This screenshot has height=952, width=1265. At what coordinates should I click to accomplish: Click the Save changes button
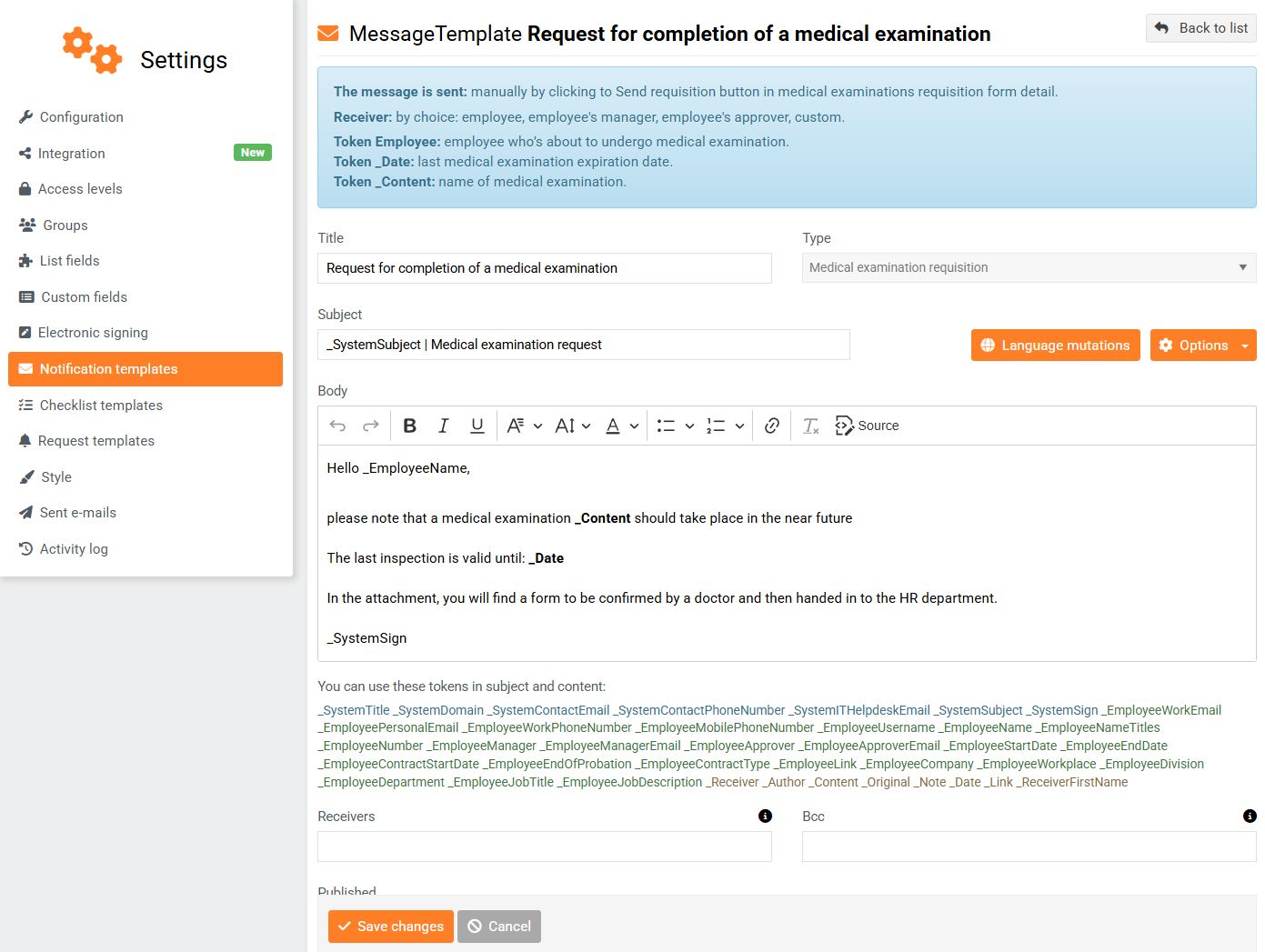[391, 927]
